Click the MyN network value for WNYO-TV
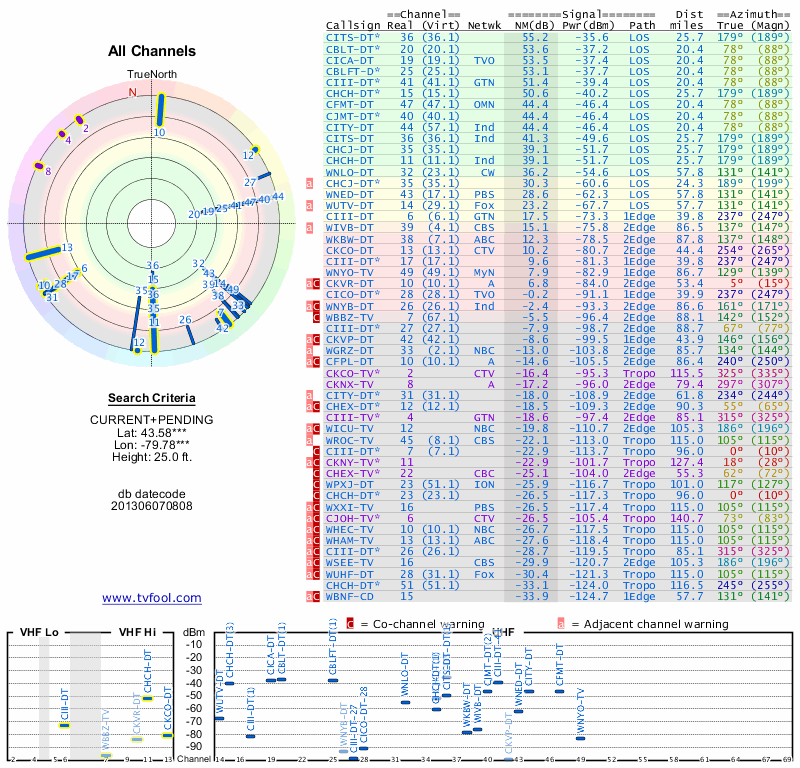Viewport: 800px width, 768px height. click(484, 272)
